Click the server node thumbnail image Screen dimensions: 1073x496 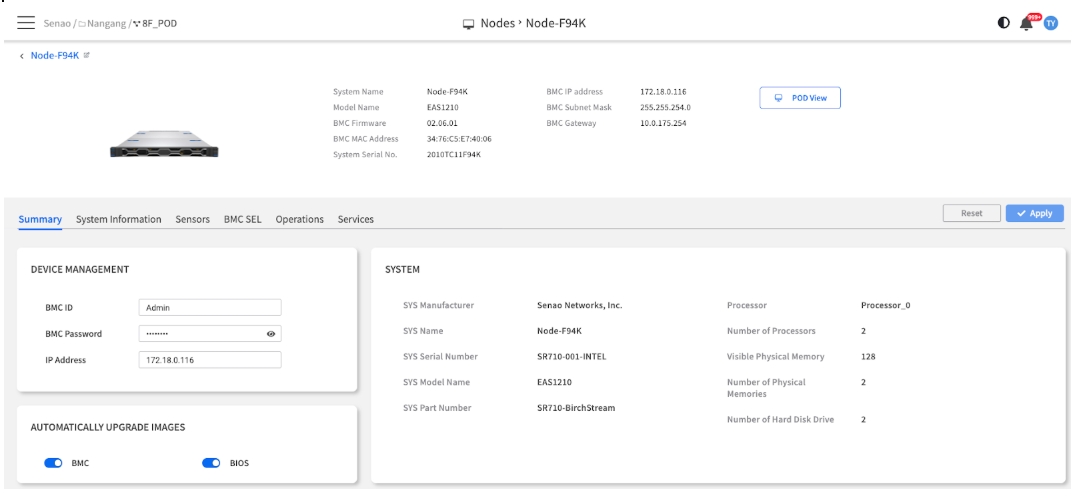click(166, 149)
